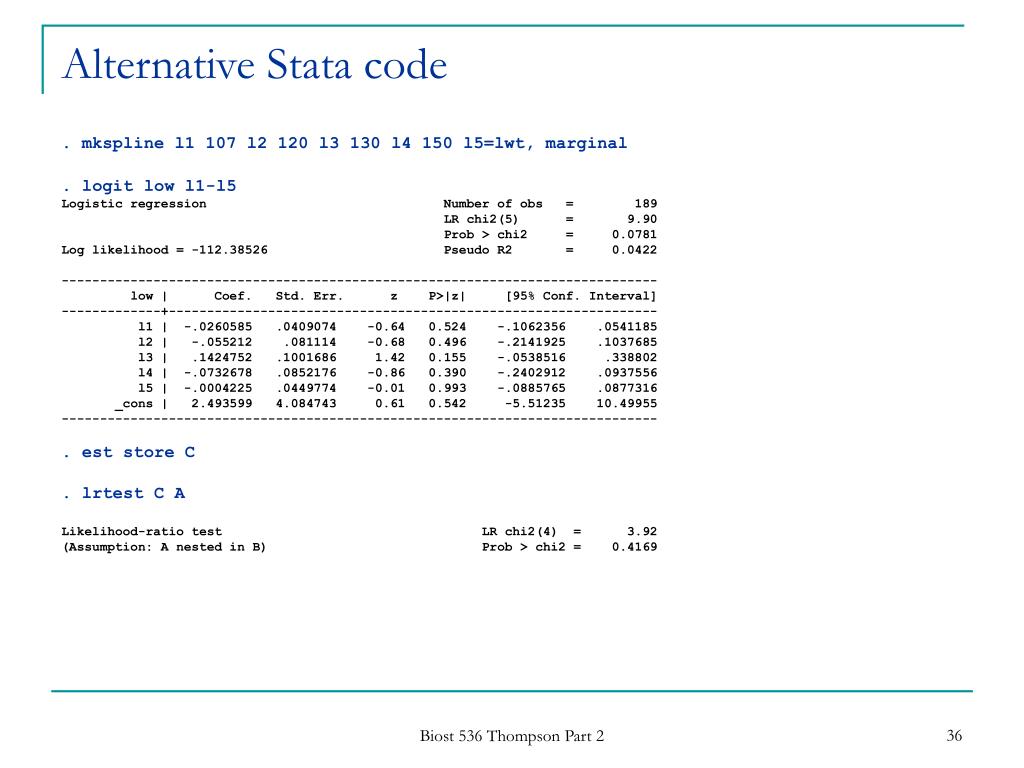
Task: Click the l3 p-value 0.155
Action: (447, 358)
